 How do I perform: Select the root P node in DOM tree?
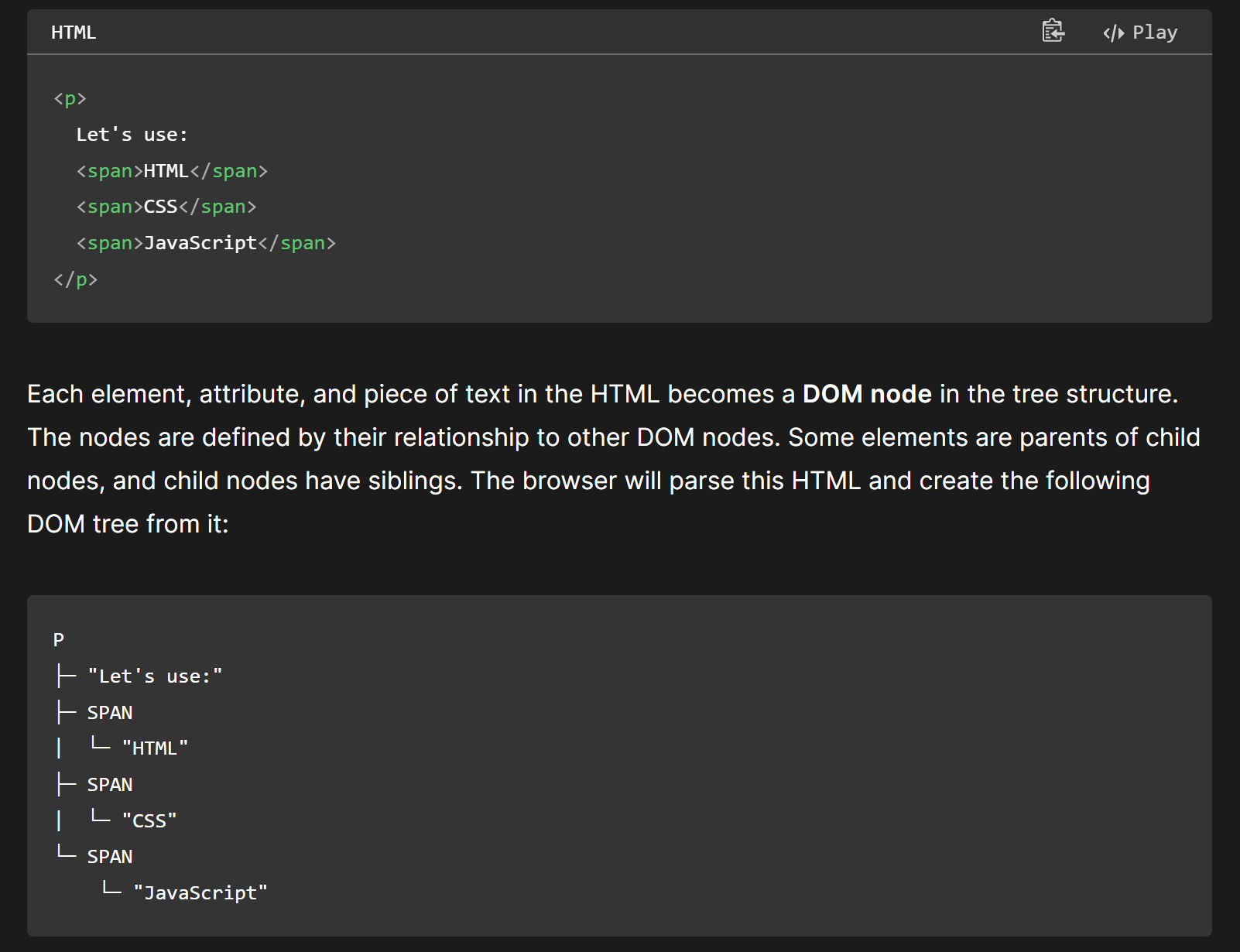point(59,640)
